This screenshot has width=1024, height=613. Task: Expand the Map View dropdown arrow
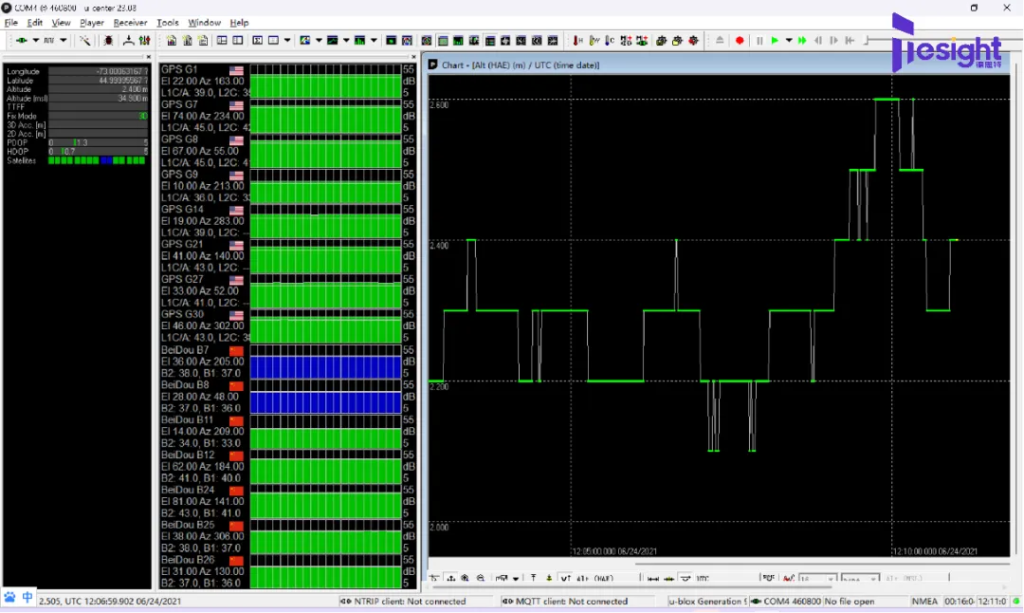[319, 40]
